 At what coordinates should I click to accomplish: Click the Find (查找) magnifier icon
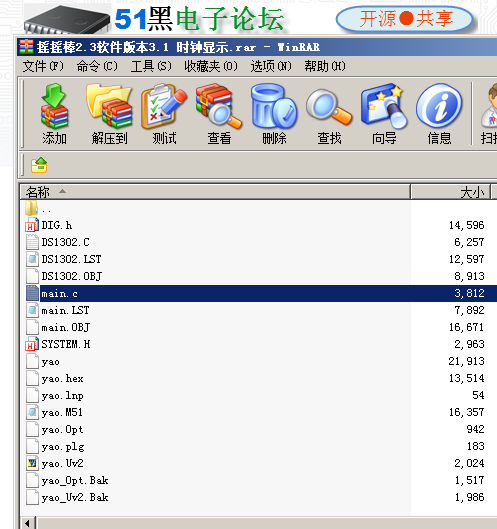[x=329, y=106]
